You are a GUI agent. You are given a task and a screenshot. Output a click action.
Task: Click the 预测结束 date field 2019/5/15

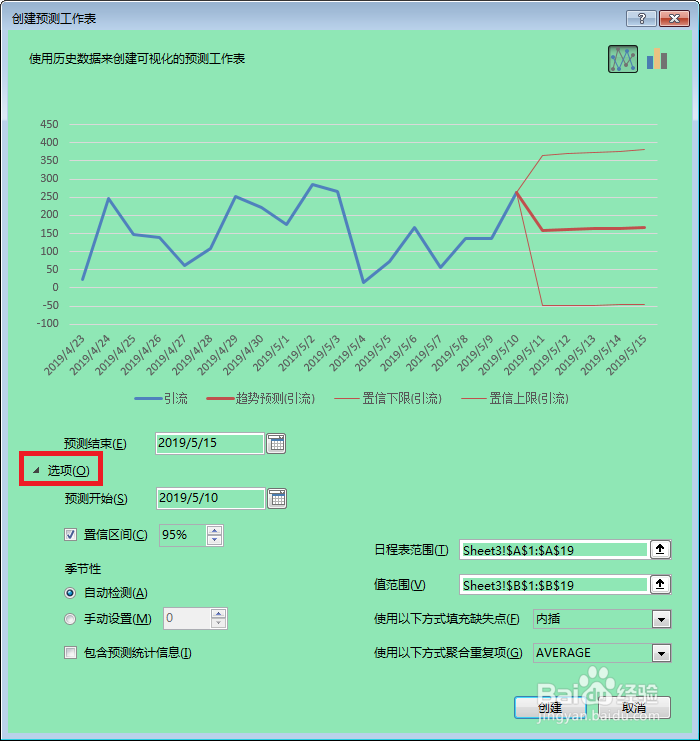pos(210,443)
